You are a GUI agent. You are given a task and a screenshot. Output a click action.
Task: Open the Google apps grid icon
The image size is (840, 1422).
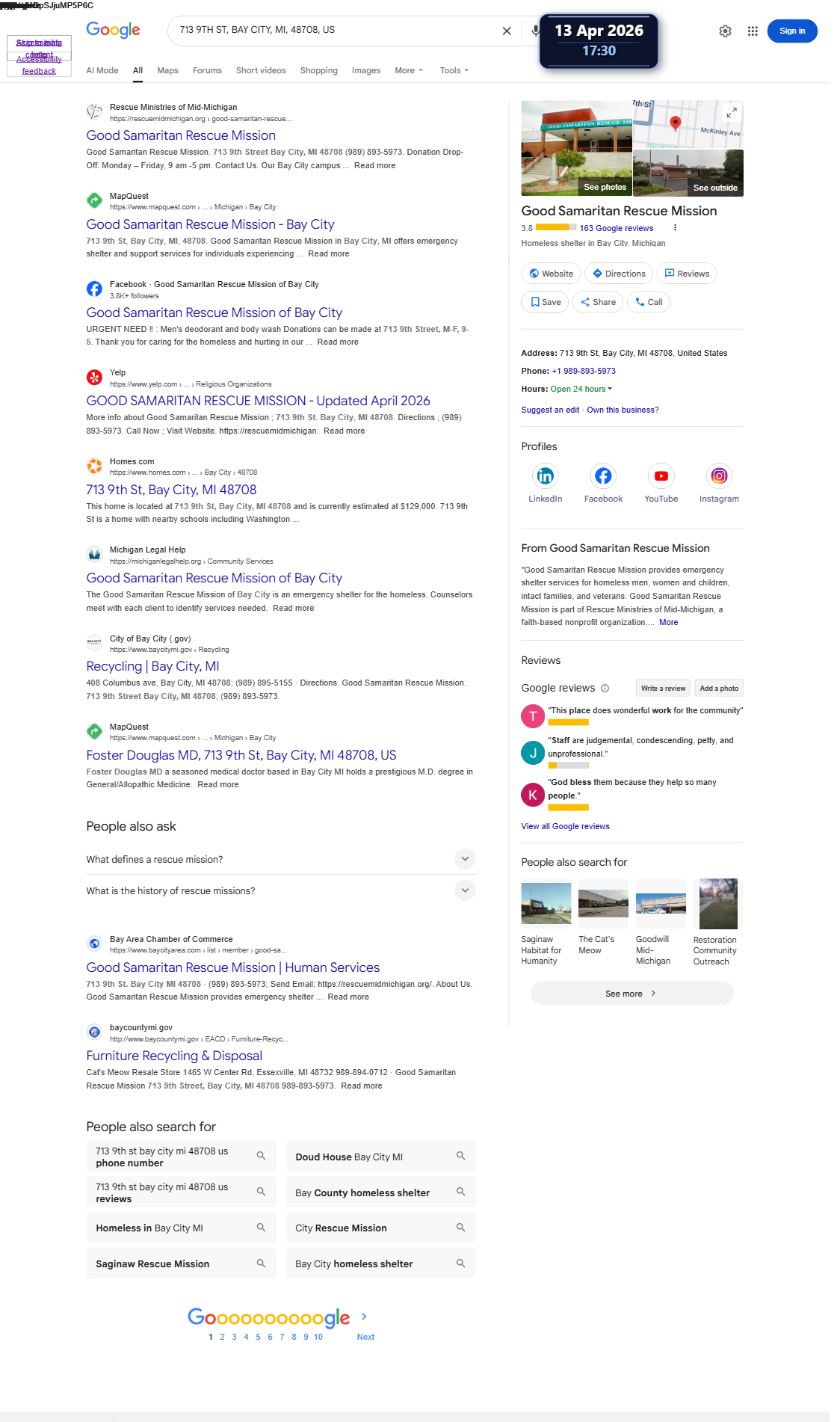(x=753, y=31)
